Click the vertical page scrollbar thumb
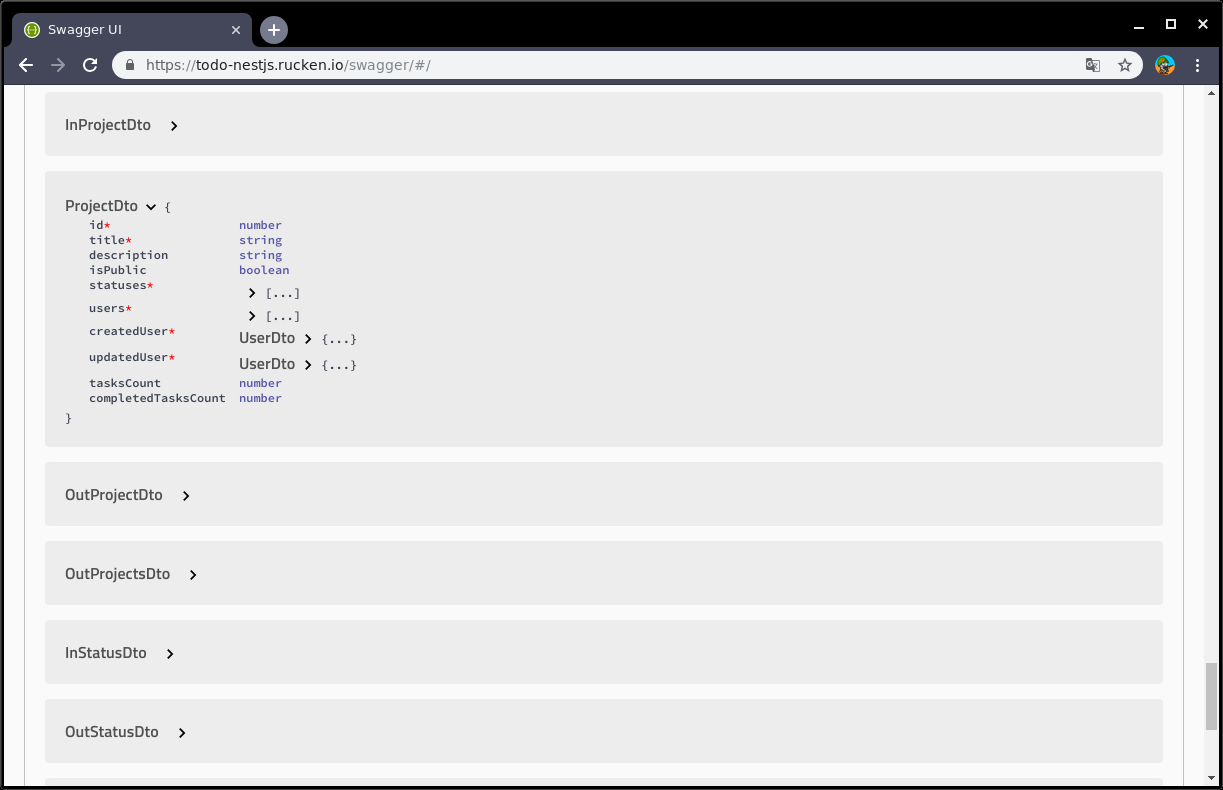1223x790 pixels. coord(1212,697)
